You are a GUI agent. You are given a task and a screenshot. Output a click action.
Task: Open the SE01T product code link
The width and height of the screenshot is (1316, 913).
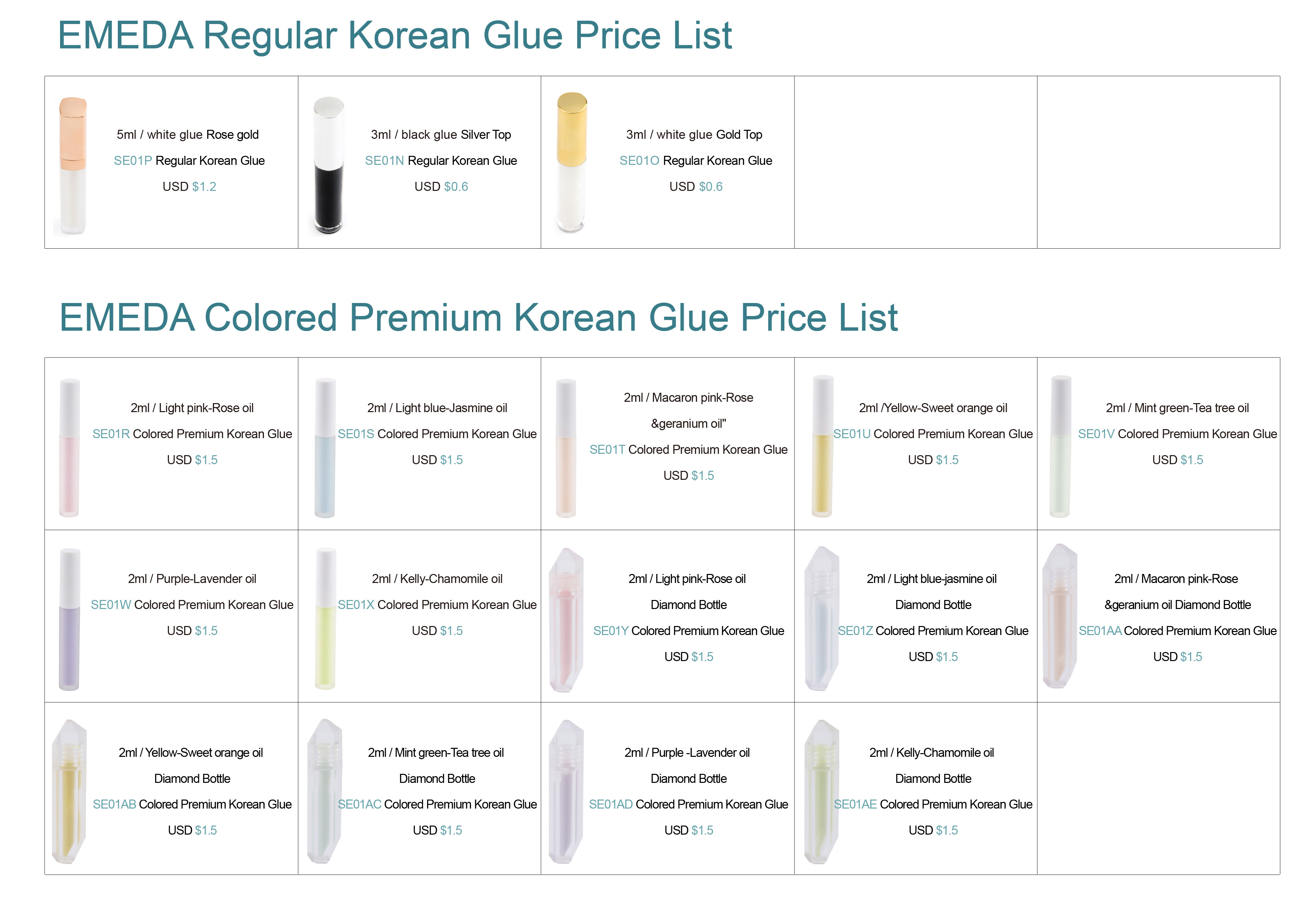(x=607, y=449)
